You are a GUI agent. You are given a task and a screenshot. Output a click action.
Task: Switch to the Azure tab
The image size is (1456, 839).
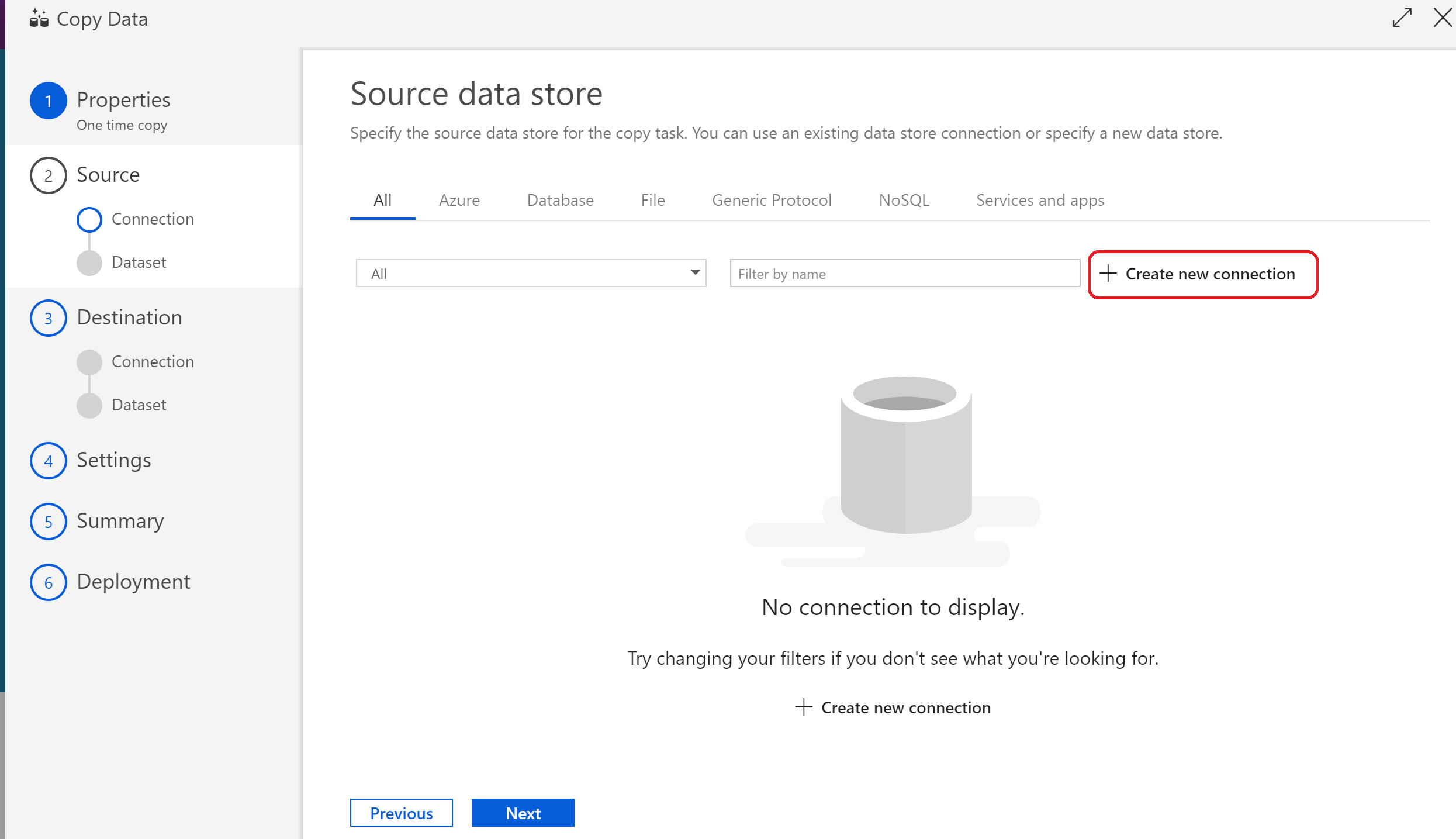point(459,200)
